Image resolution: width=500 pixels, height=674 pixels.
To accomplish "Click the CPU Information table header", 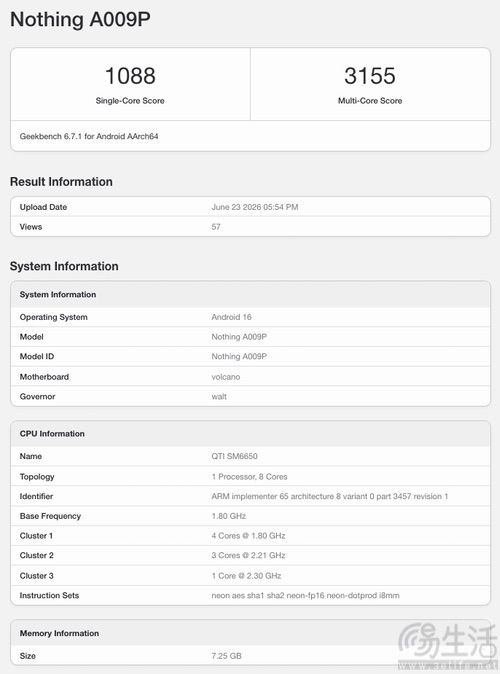I will [250, 434].
